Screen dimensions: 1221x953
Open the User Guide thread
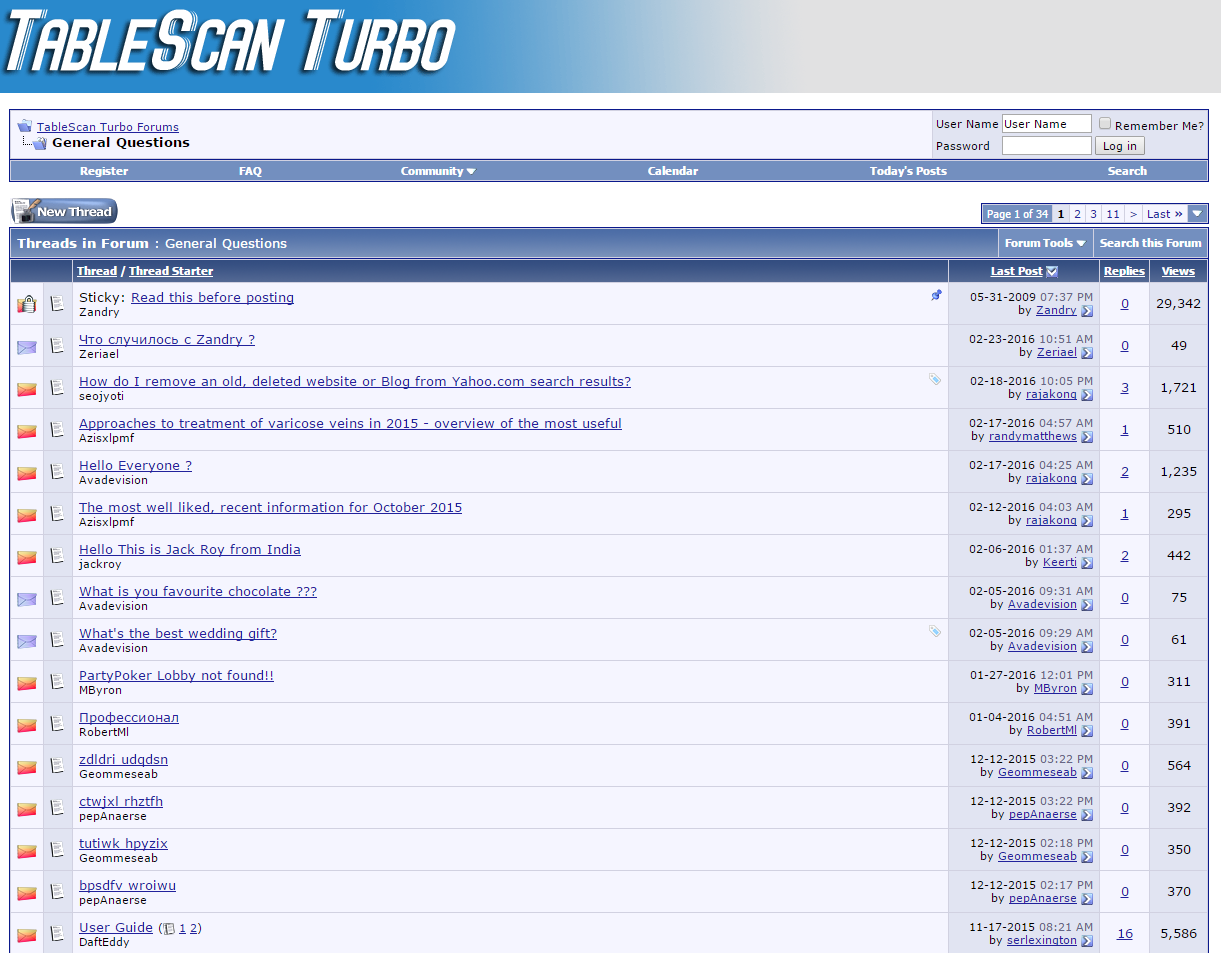coord(116,928)
